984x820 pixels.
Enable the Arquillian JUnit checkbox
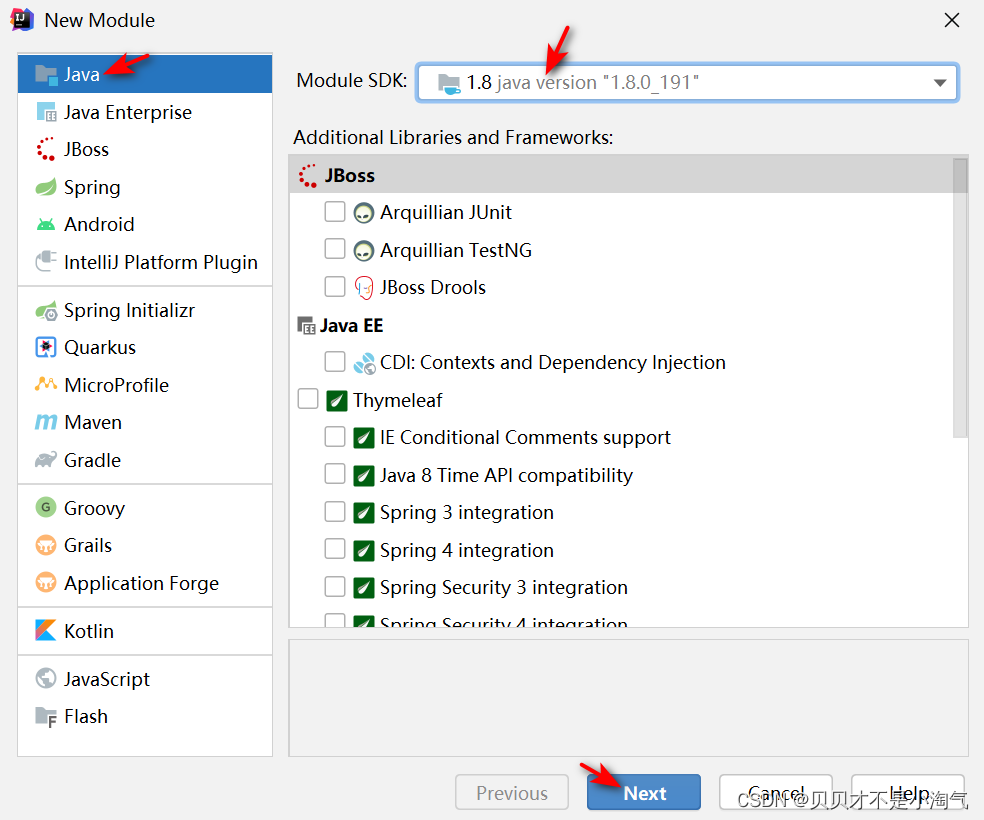334,212
